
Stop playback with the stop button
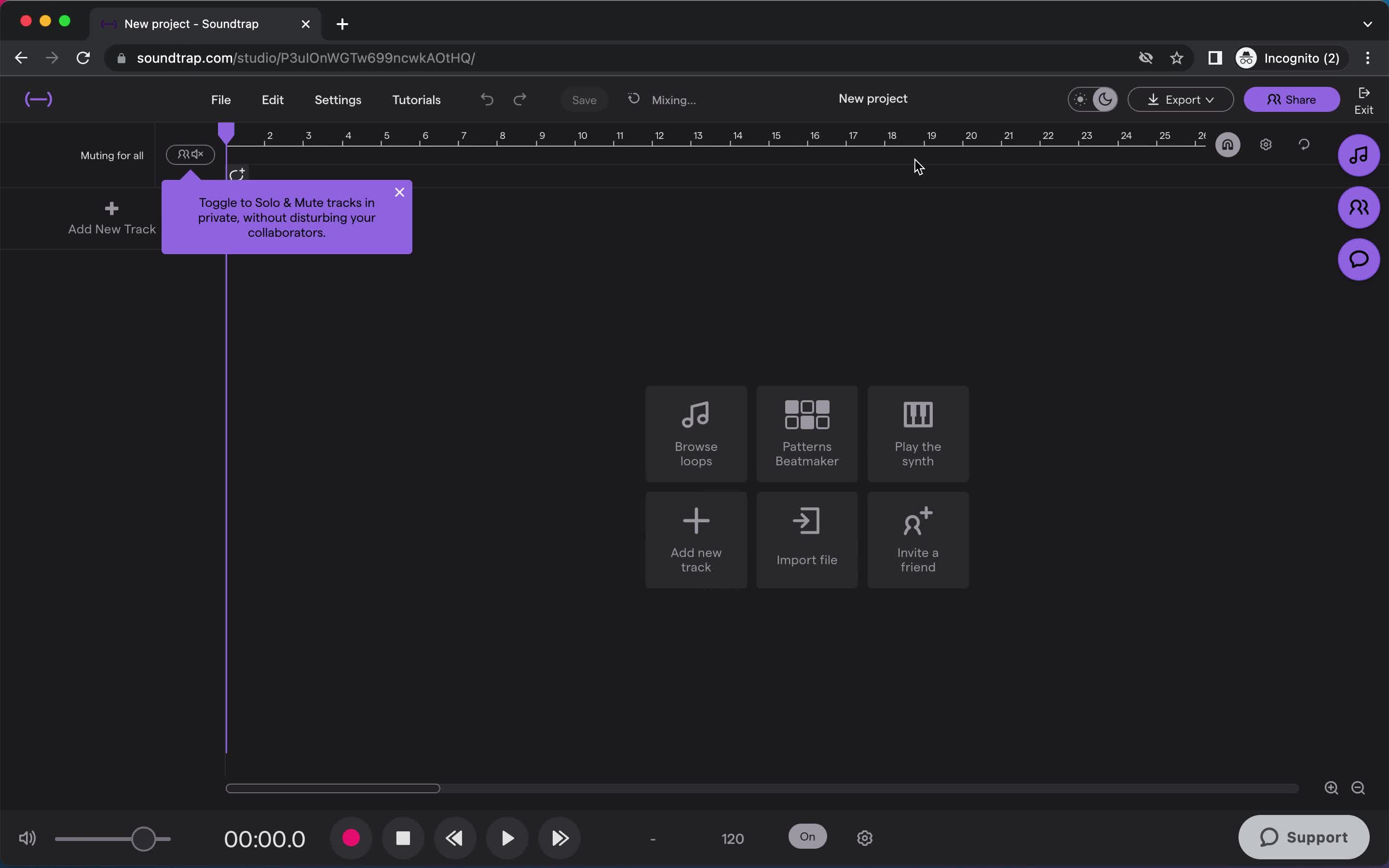[x=403, y=838]
